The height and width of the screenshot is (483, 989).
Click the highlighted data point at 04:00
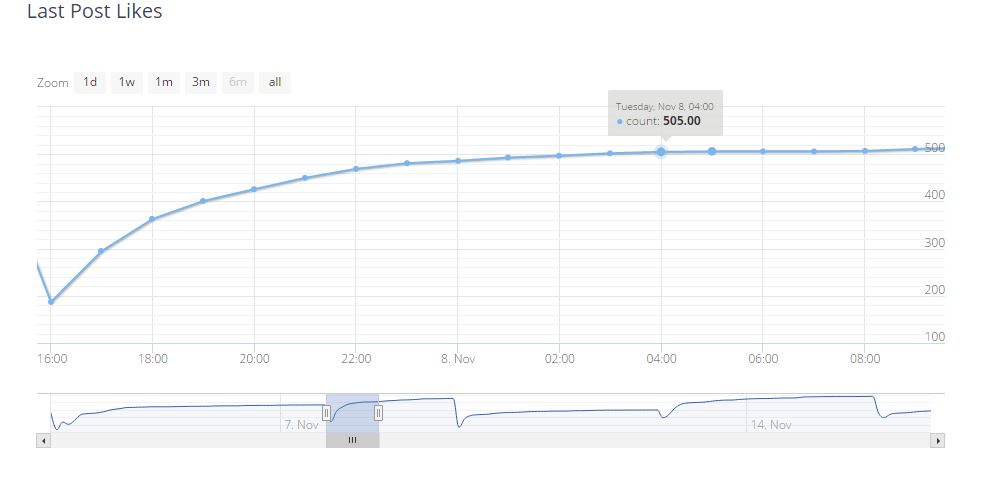661,152
